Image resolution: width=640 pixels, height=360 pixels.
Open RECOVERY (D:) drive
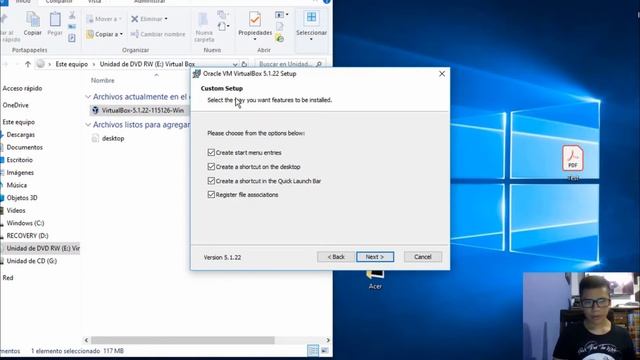tap(27, 236)
